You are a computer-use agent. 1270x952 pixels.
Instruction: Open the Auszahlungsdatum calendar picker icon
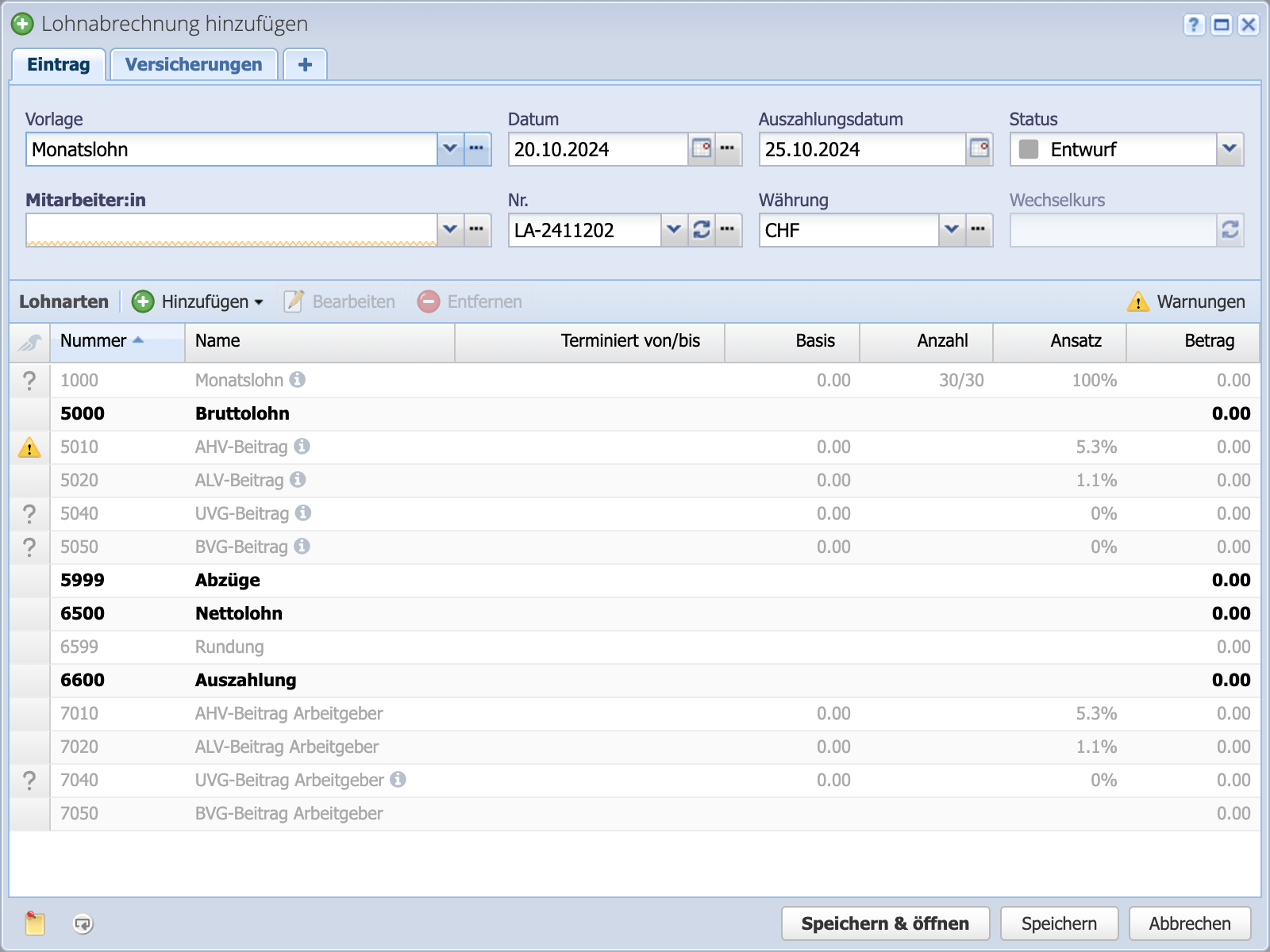coord(979,149)
